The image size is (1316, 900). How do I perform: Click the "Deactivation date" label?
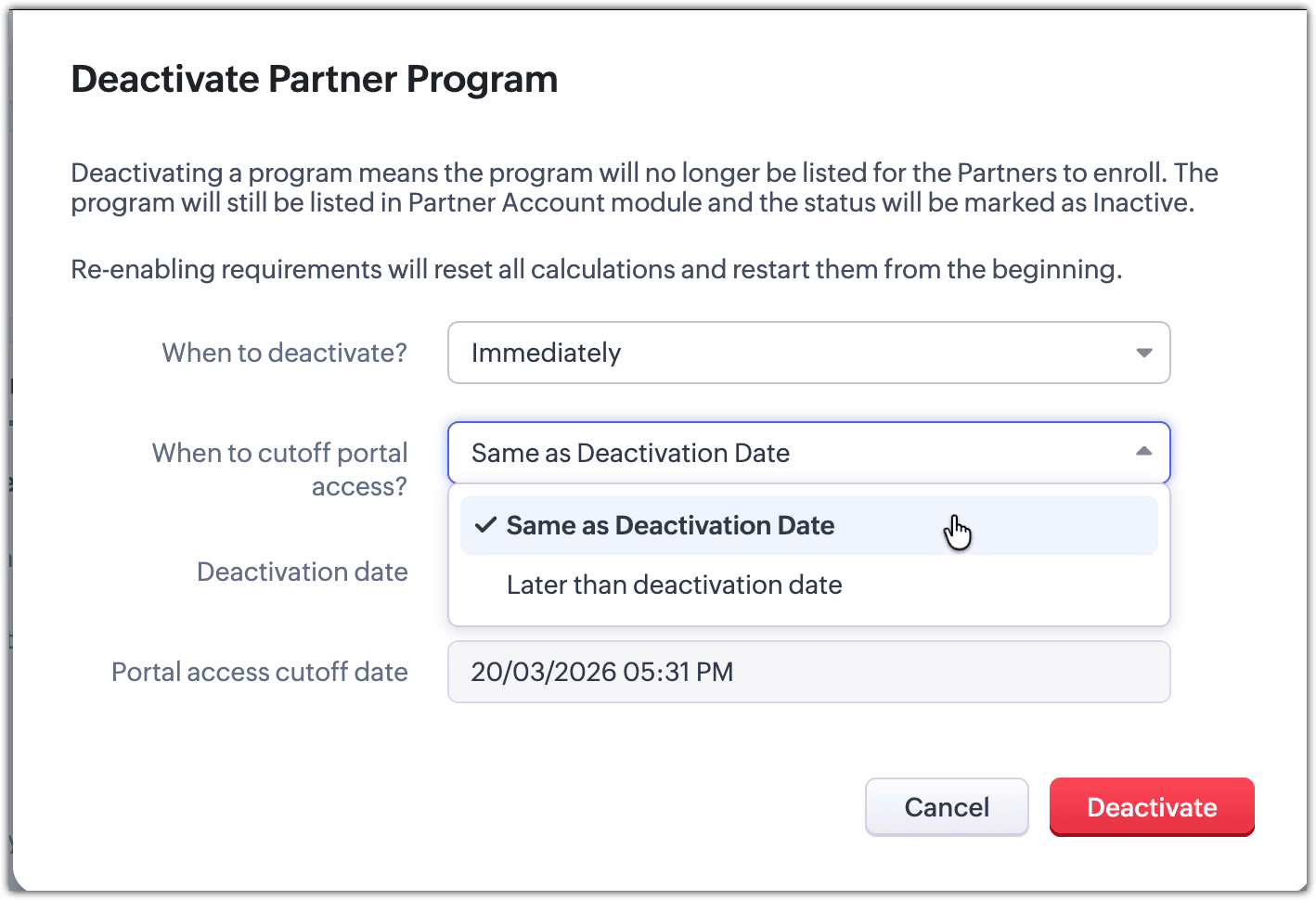pos(302,572)
